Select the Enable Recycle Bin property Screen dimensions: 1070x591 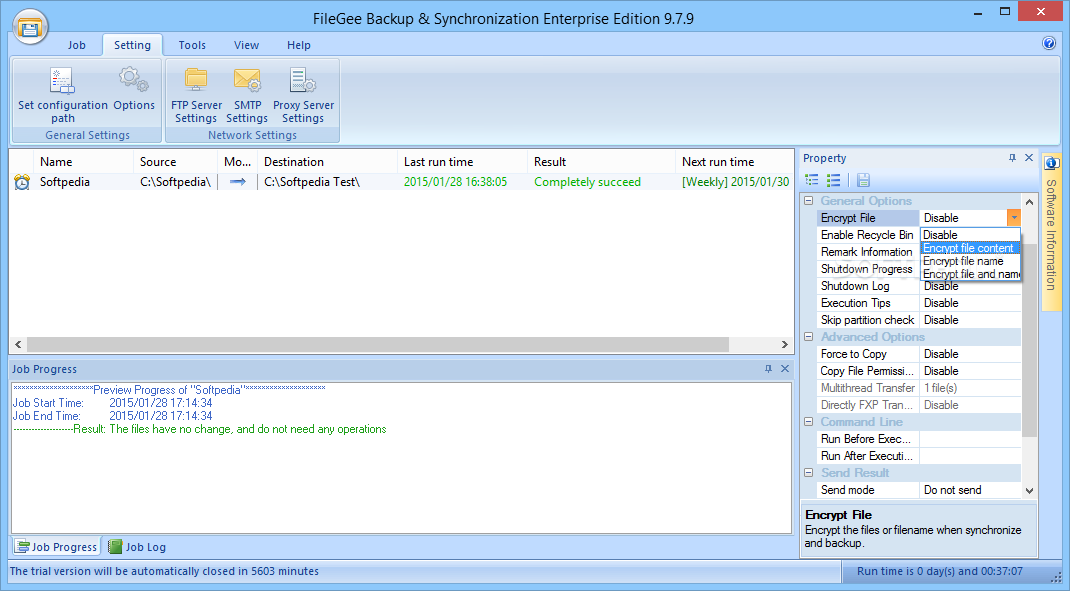(x=867, y=235)
